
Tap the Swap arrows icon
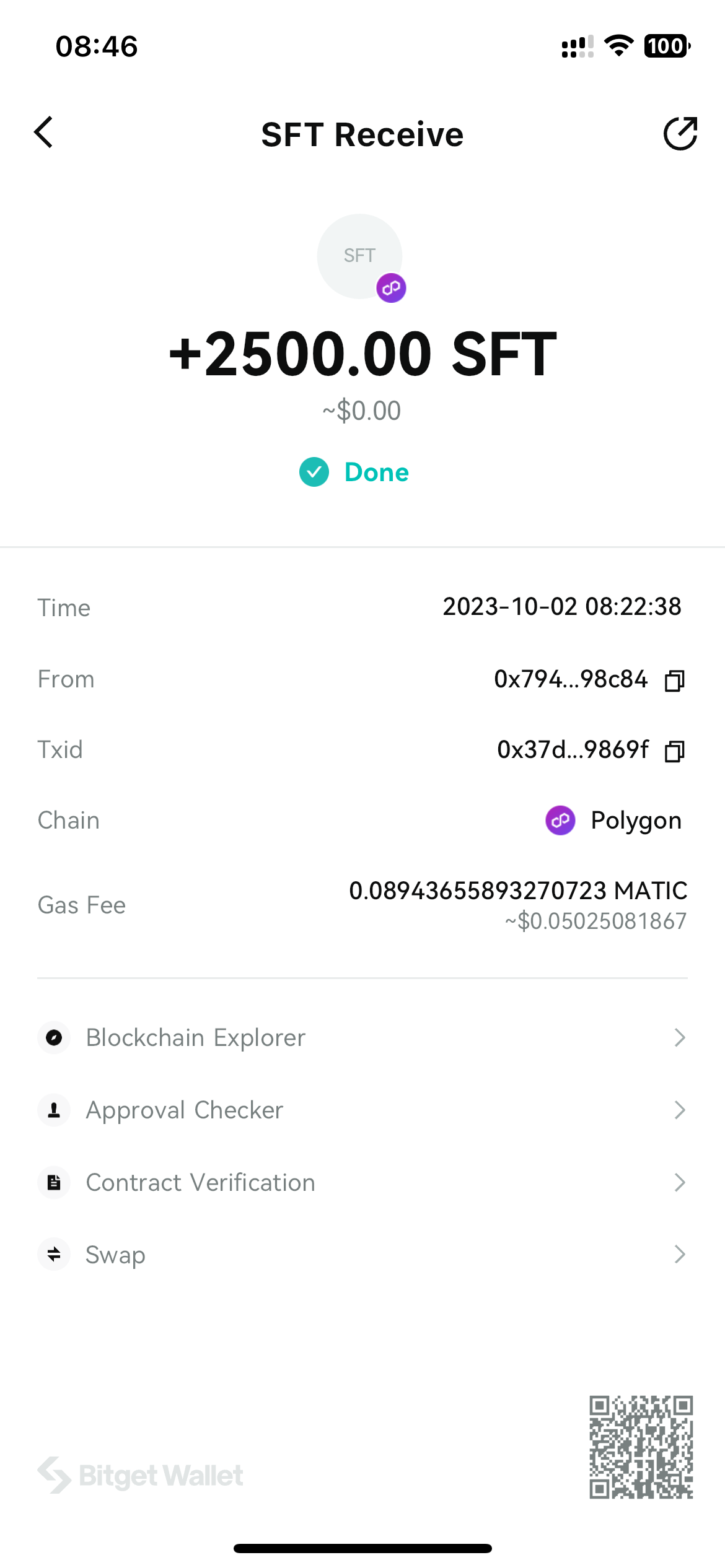pos(54,1254)
